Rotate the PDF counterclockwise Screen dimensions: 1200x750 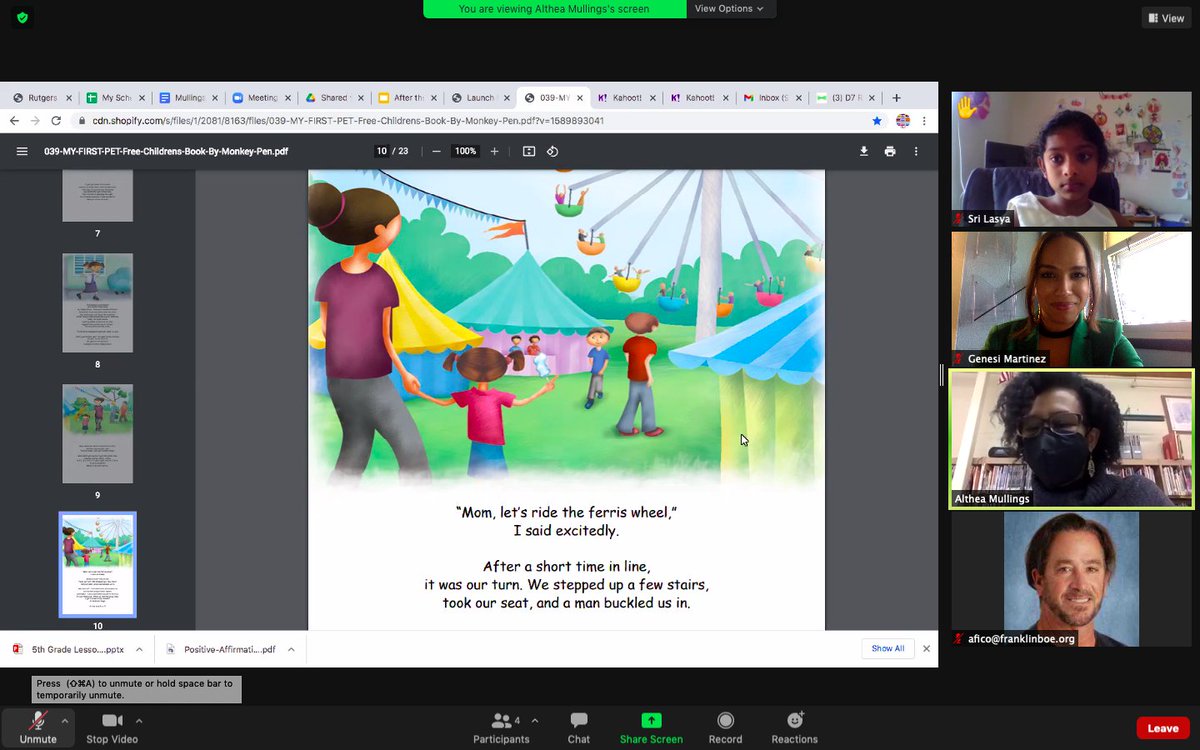[552, 151]
